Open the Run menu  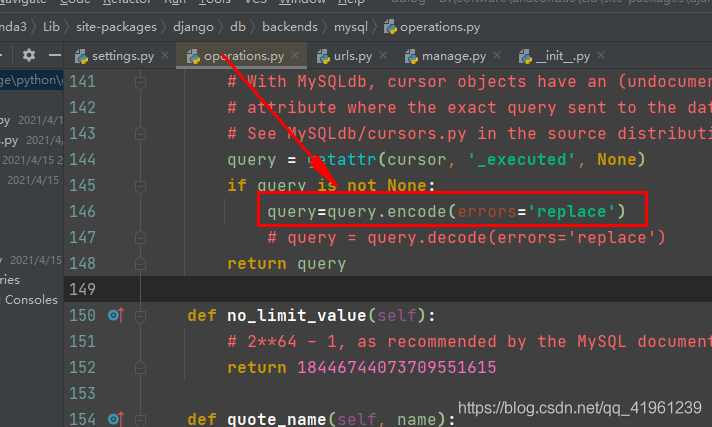(175, 2)
